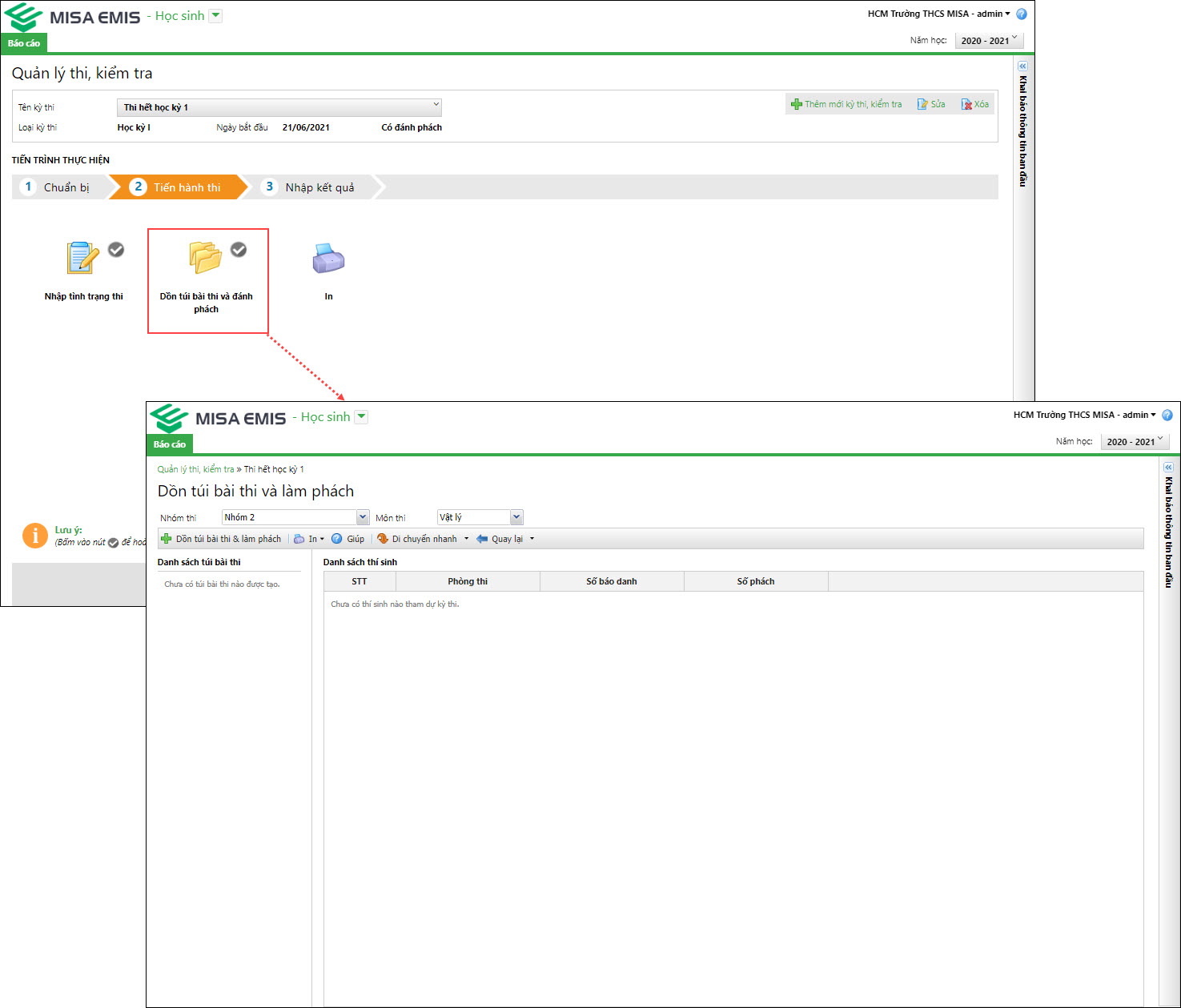Click Dồn túi bài thi và làm phách page title
1181x1008 pixels.
coord(256,491)
